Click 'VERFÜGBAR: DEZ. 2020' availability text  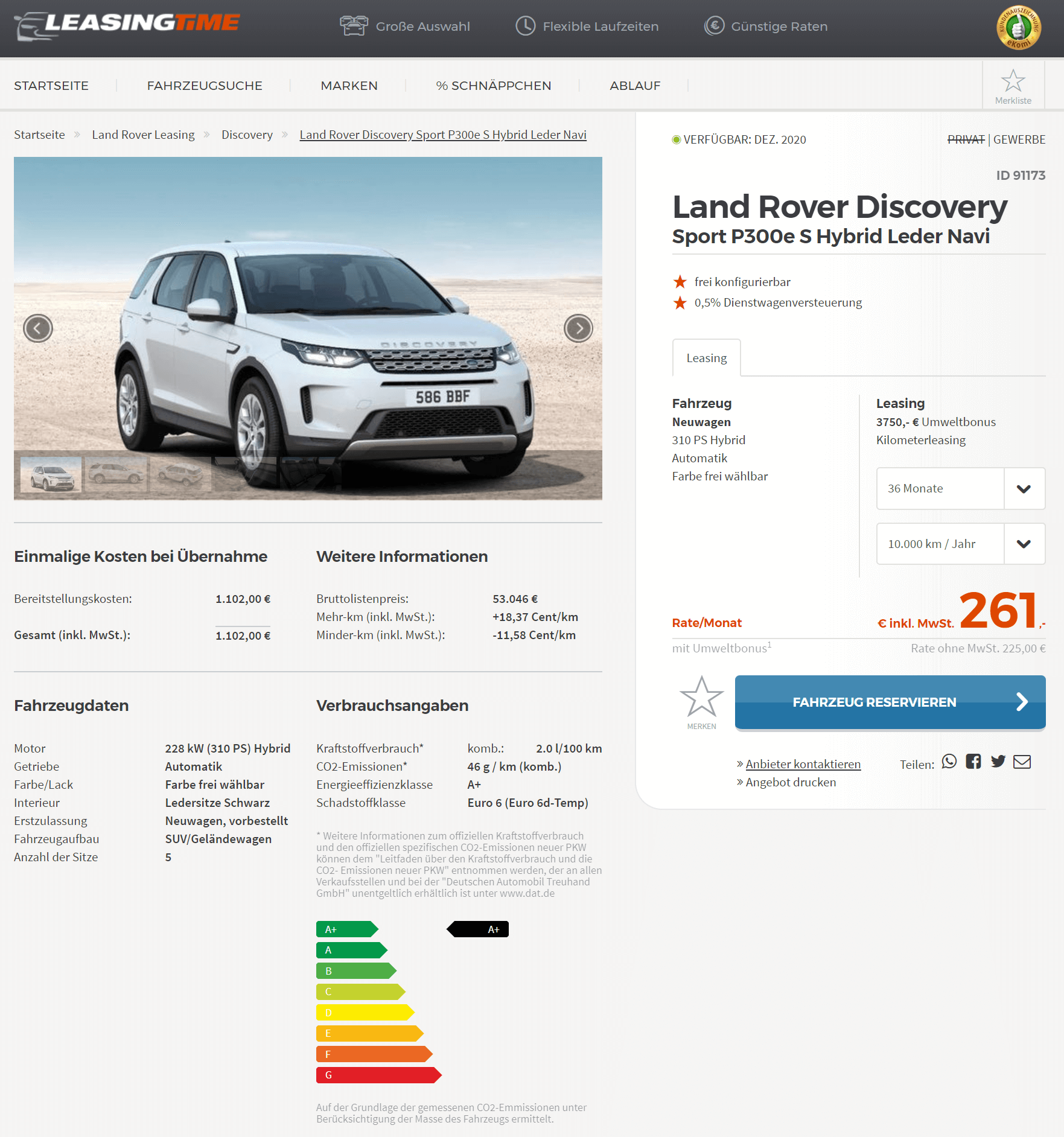coord(745,139)
